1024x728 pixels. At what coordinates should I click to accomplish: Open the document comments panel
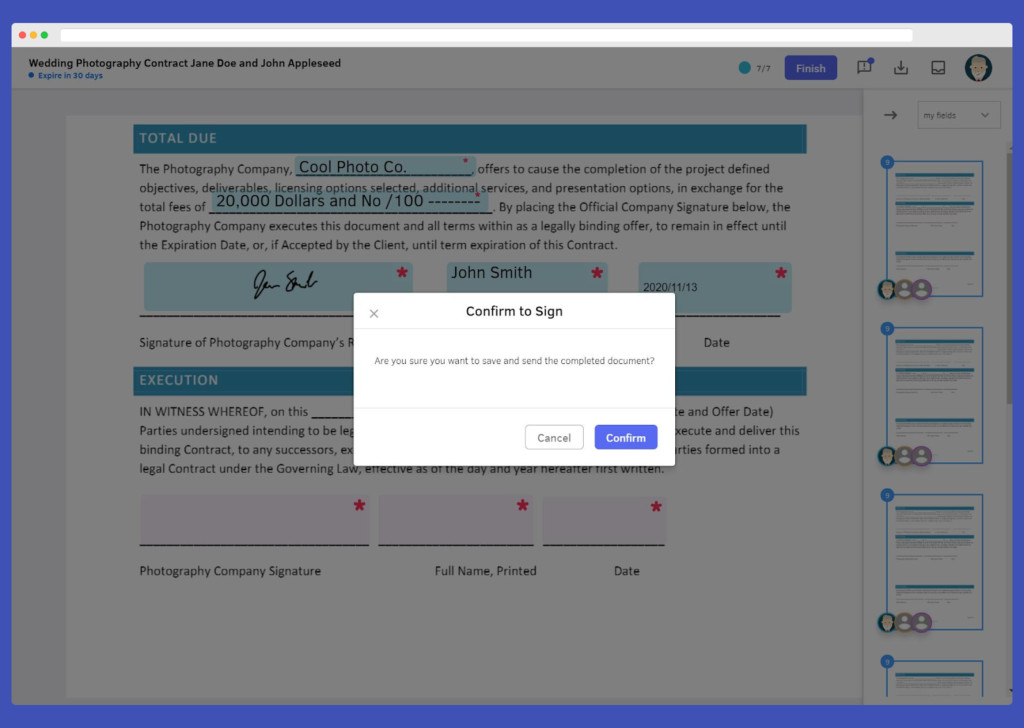864,67
